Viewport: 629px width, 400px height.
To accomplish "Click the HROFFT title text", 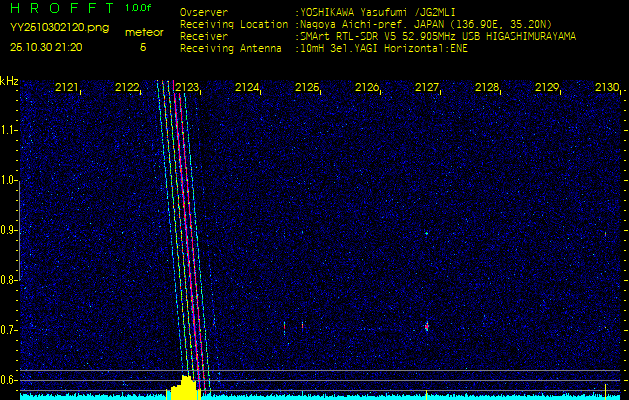I will coord(58,8).
